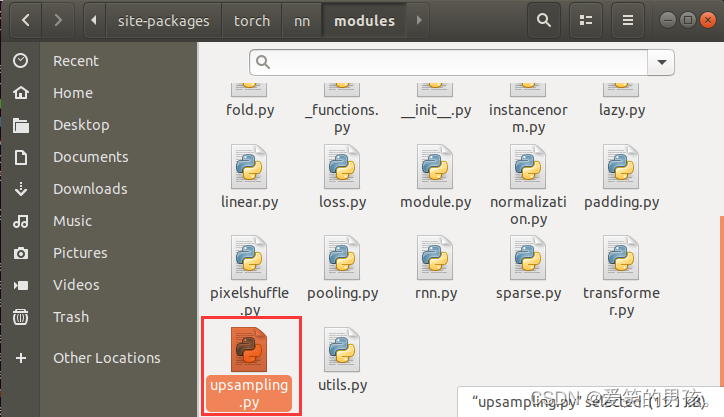
Task: Select the transformer.py file icon
Action: coord(621,258)
